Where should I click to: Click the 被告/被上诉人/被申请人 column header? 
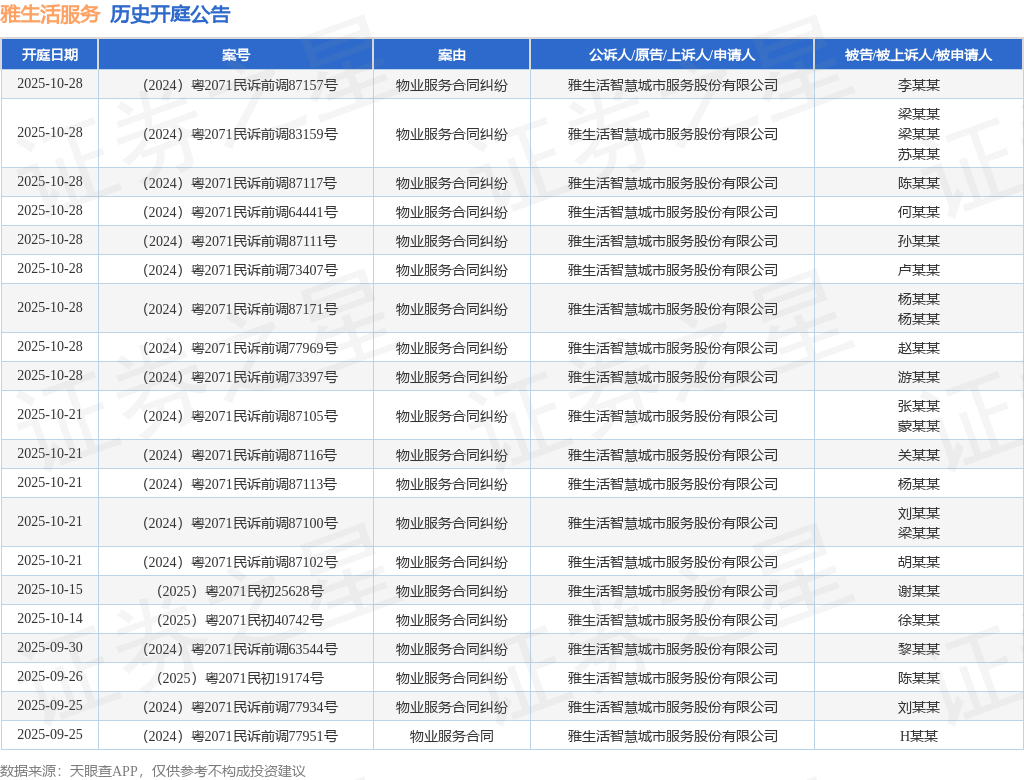tap(918, 55)
